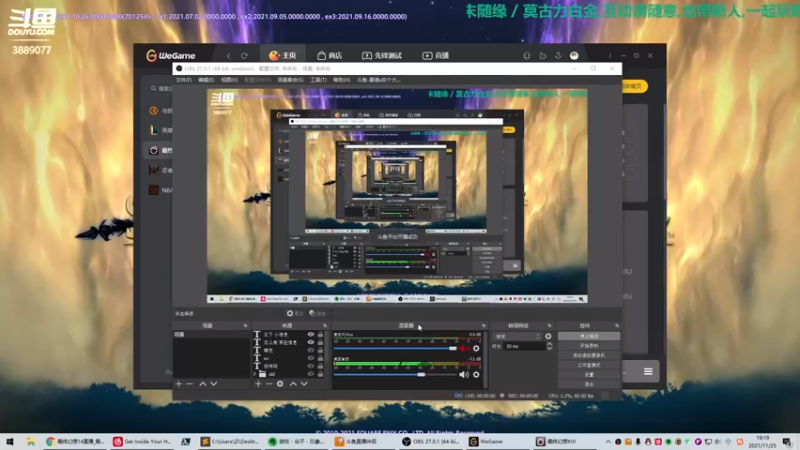Open the NBA game in WeGame sidebar
Image resolution: width=800 pixels, height=450 pixels.
(160, 190)
